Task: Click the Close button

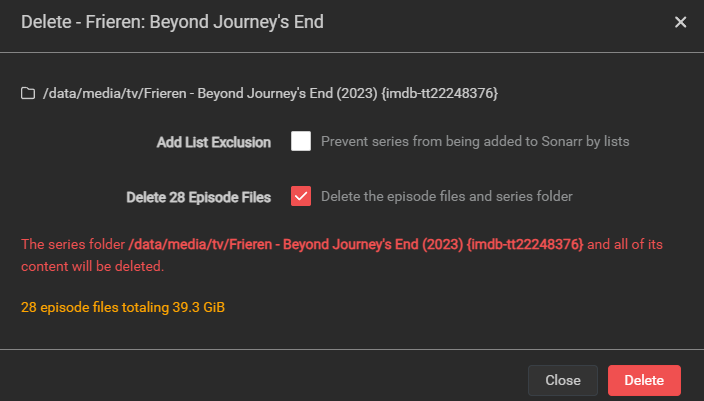Action: point(563,380)
